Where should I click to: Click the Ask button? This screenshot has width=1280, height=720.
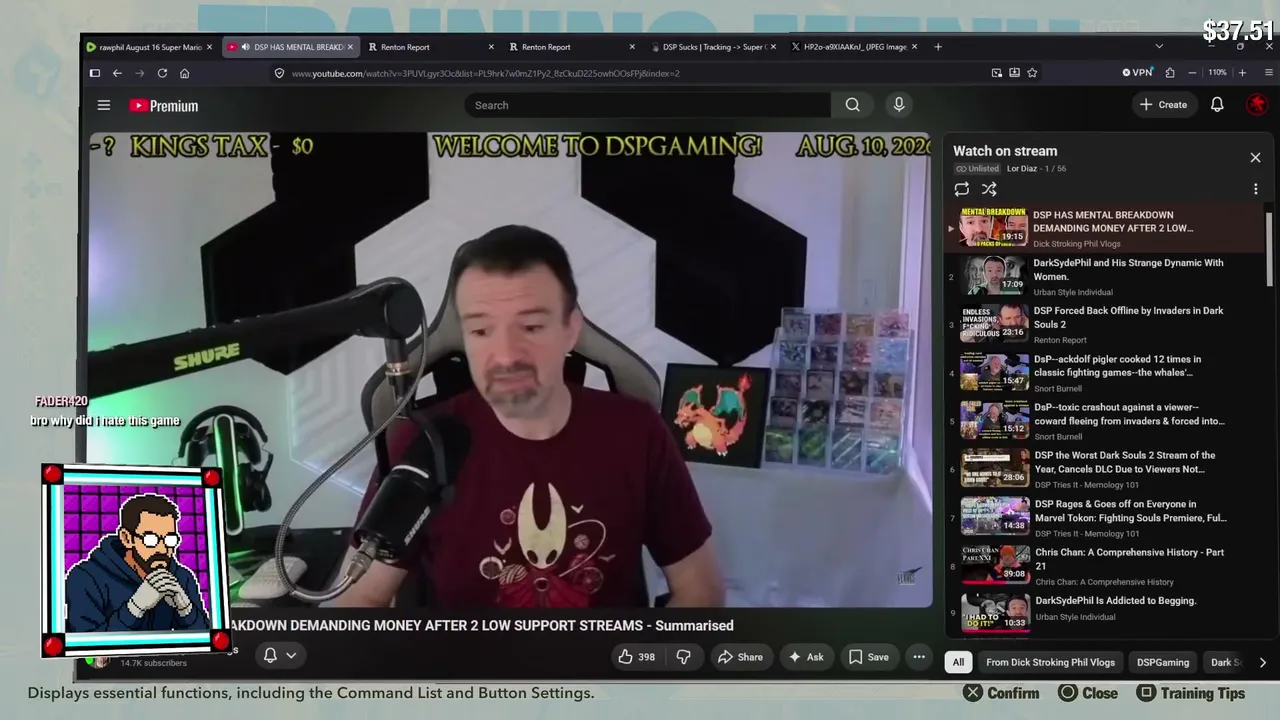(806, 657)
